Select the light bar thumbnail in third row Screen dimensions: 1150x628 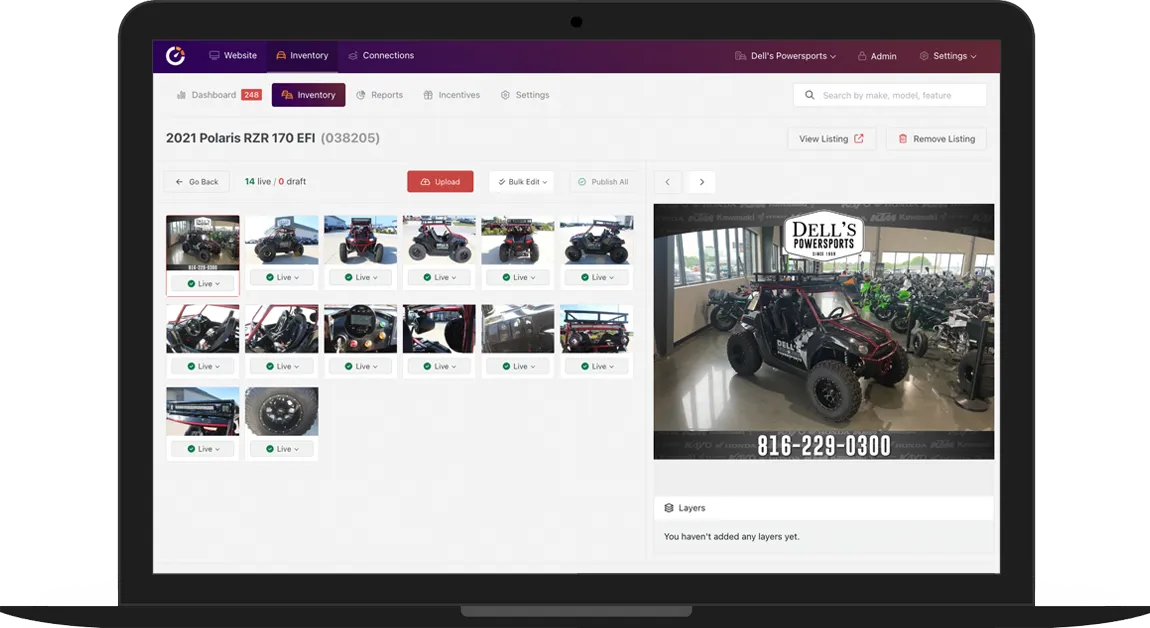coord(202,412)
